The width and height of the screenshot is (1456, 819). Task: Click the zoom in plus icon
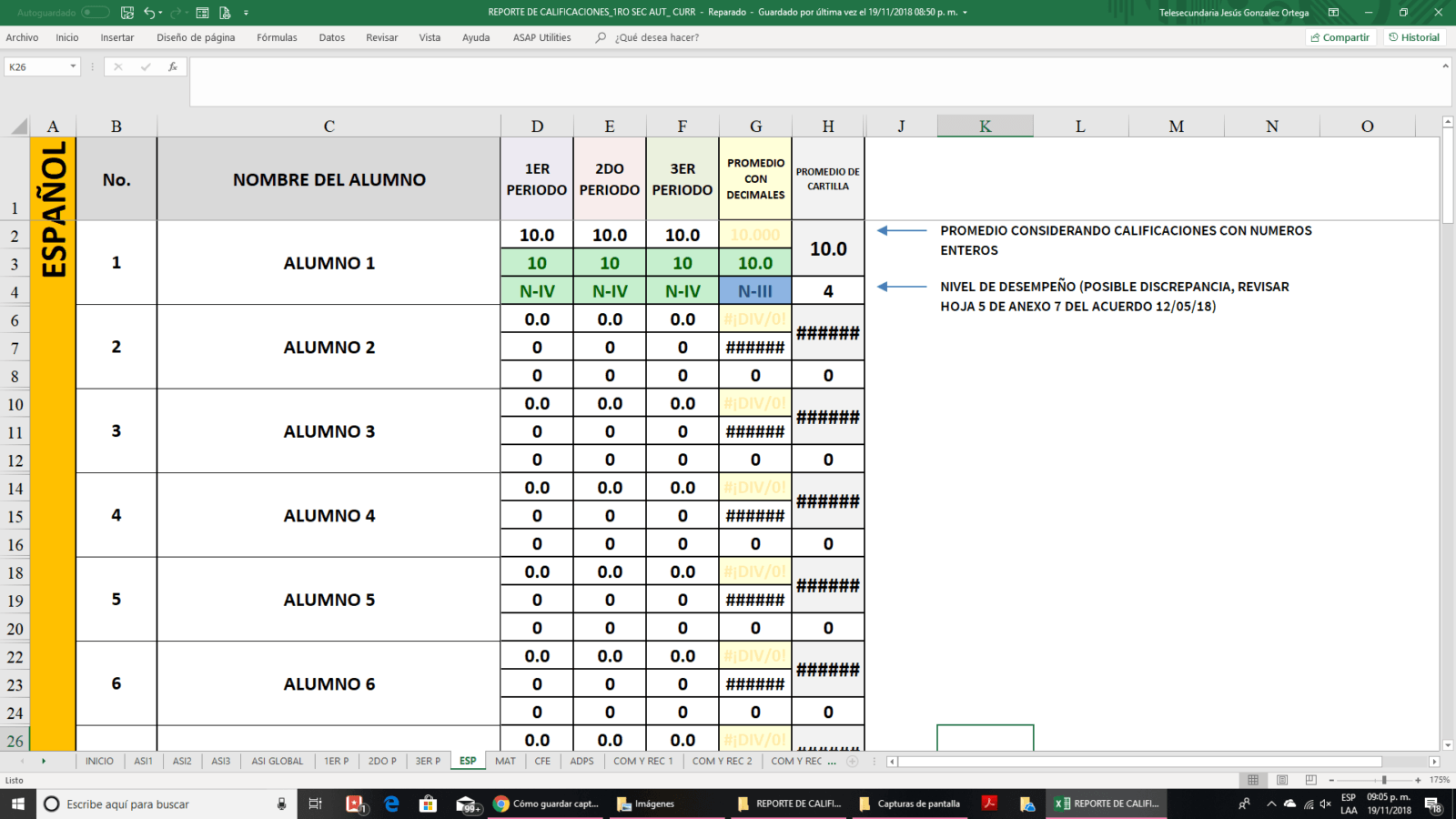pyautogui.click(x=1418, y=780)
